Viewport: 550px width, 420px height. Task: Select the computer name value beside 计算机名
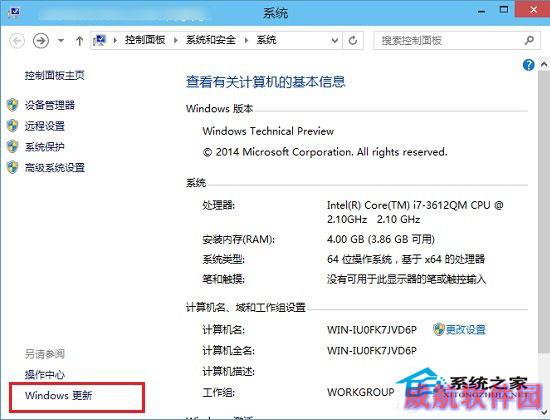click(372, 330)
